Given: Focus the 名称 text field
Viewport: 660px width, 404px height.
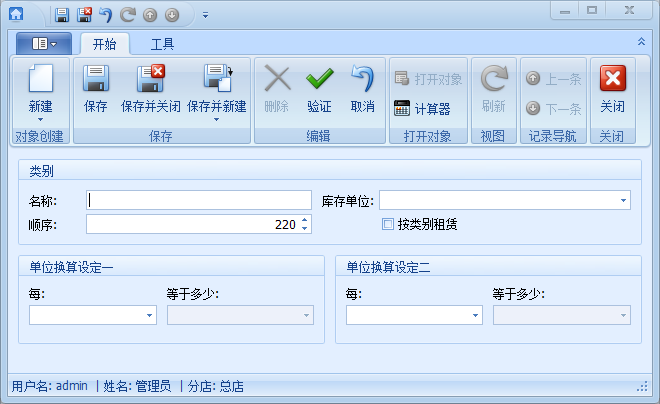Looking at the screenshot, I should tap(199, 200).
